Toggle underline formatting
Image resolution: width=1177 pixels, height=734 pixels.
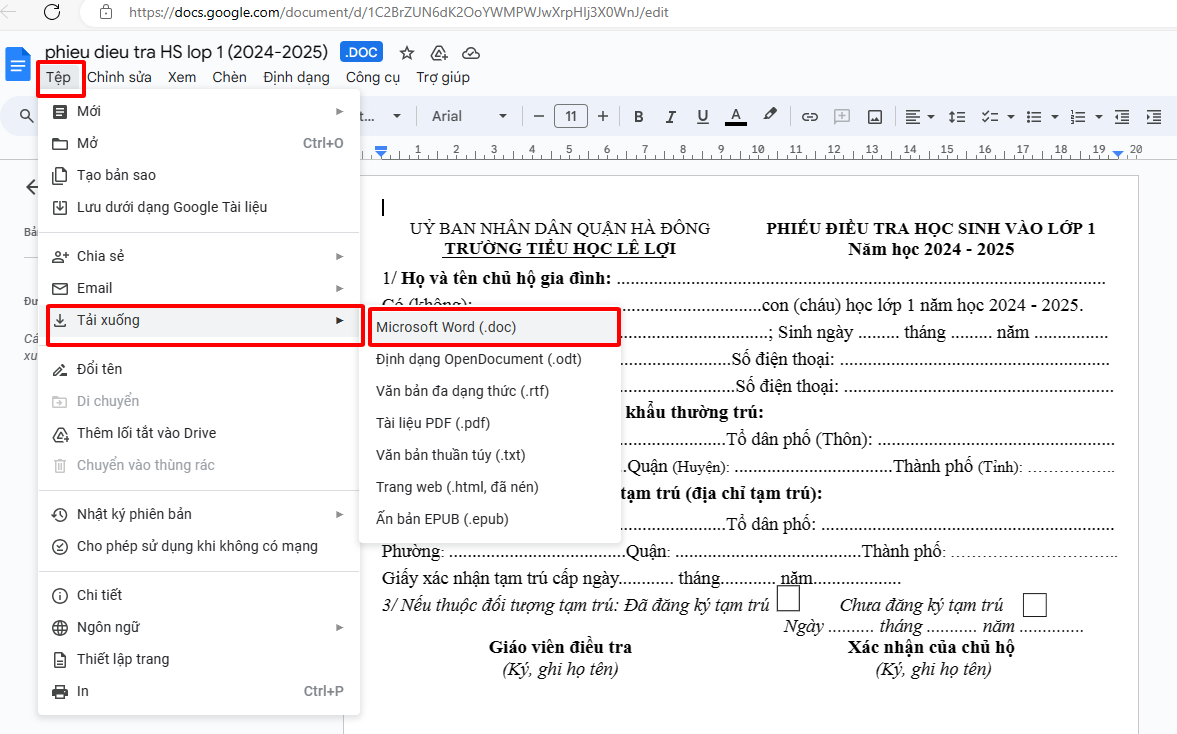point(703,116)
